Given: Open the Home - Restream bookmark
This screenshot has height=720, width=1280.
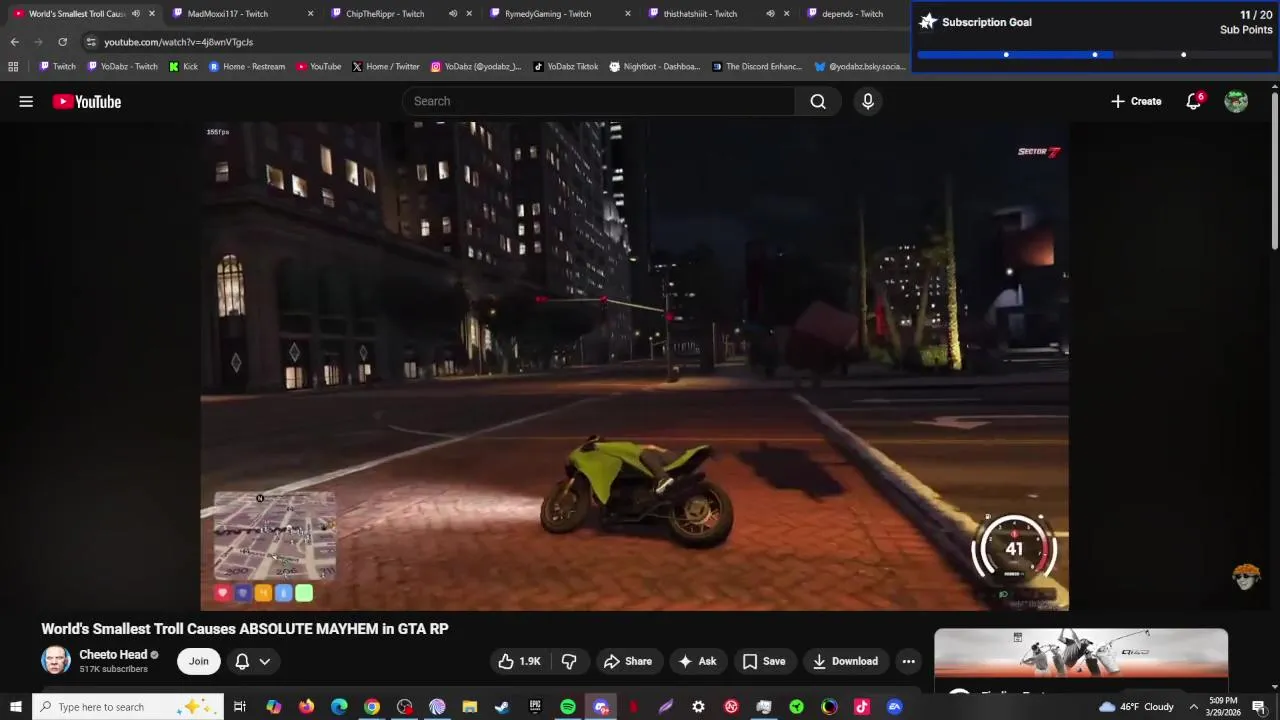Looking at the screenshot, I should click(x=247, y=67).
